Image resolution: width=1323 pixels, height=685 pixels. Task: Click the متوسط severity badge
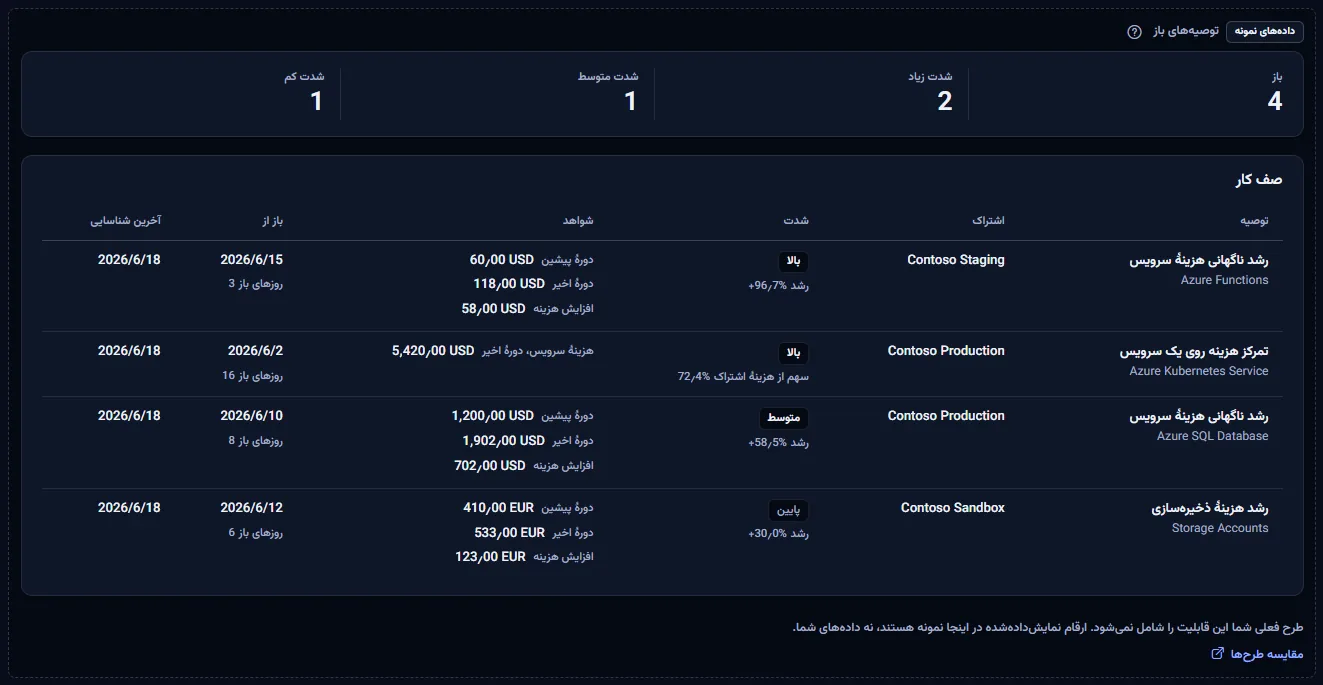[784, 418]
